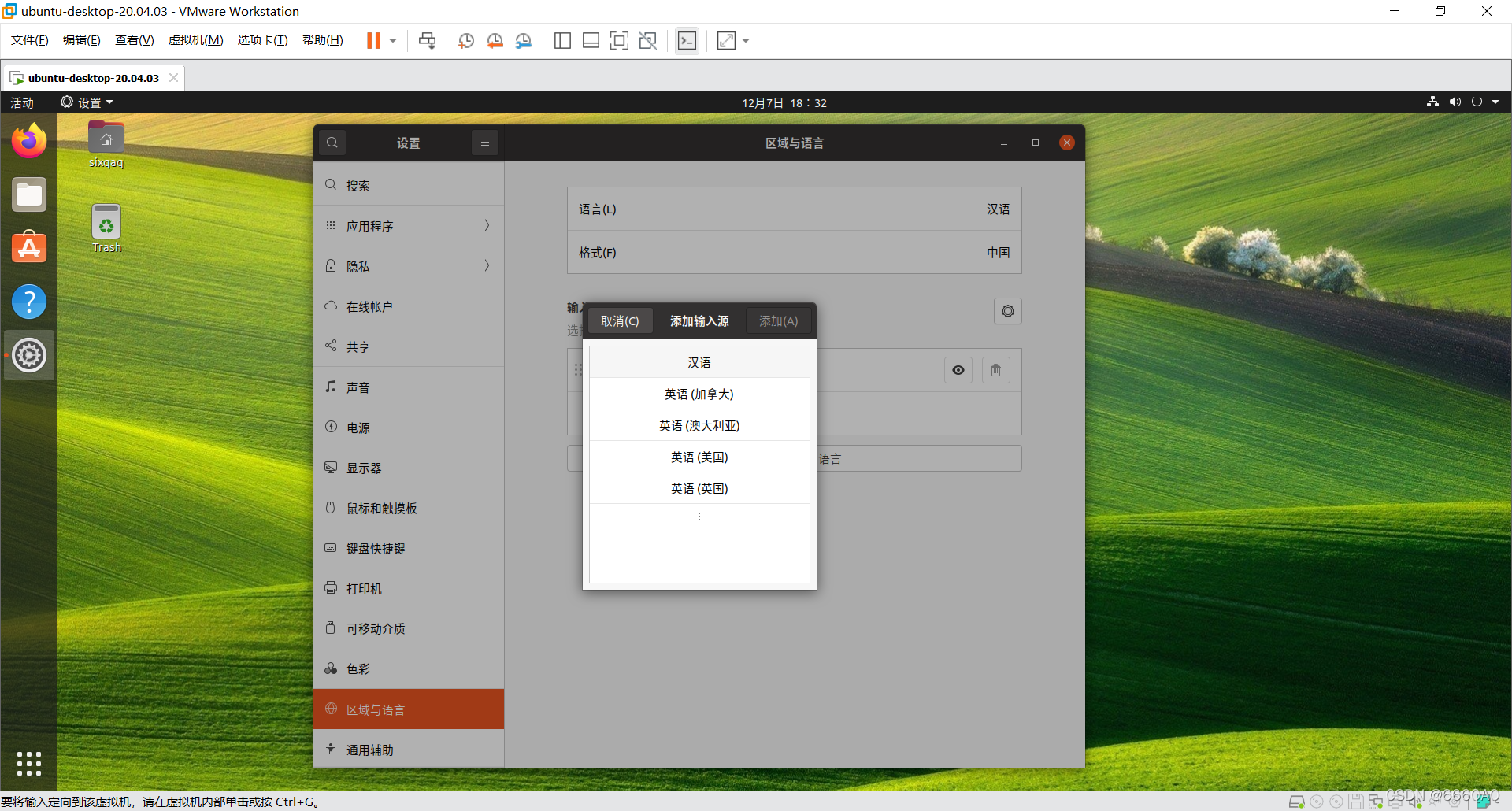Open Ubuntu Software from the dock

point(29,247)
